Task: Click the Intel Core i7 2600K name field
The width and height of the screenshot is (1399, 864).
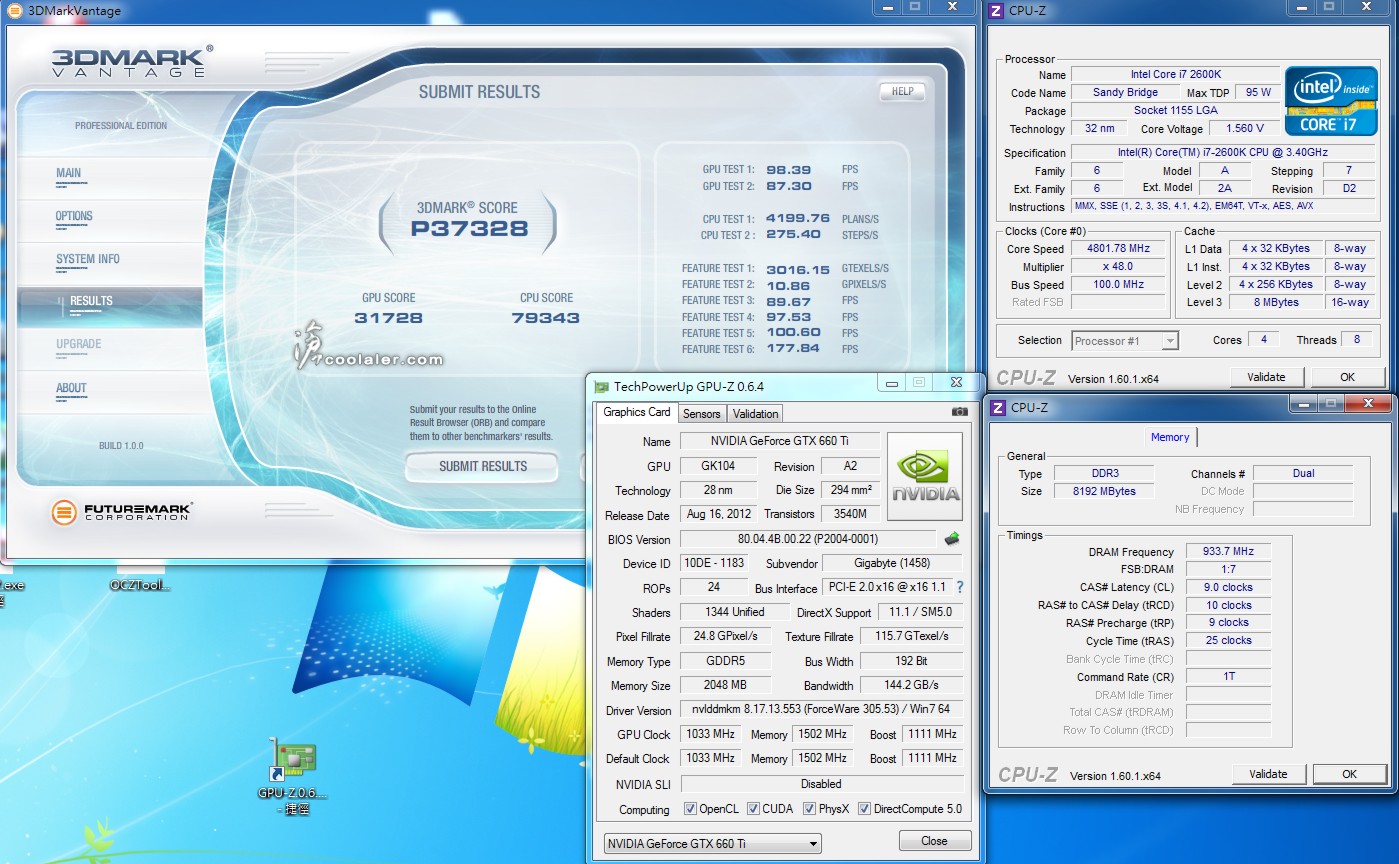Action: 1175,74
